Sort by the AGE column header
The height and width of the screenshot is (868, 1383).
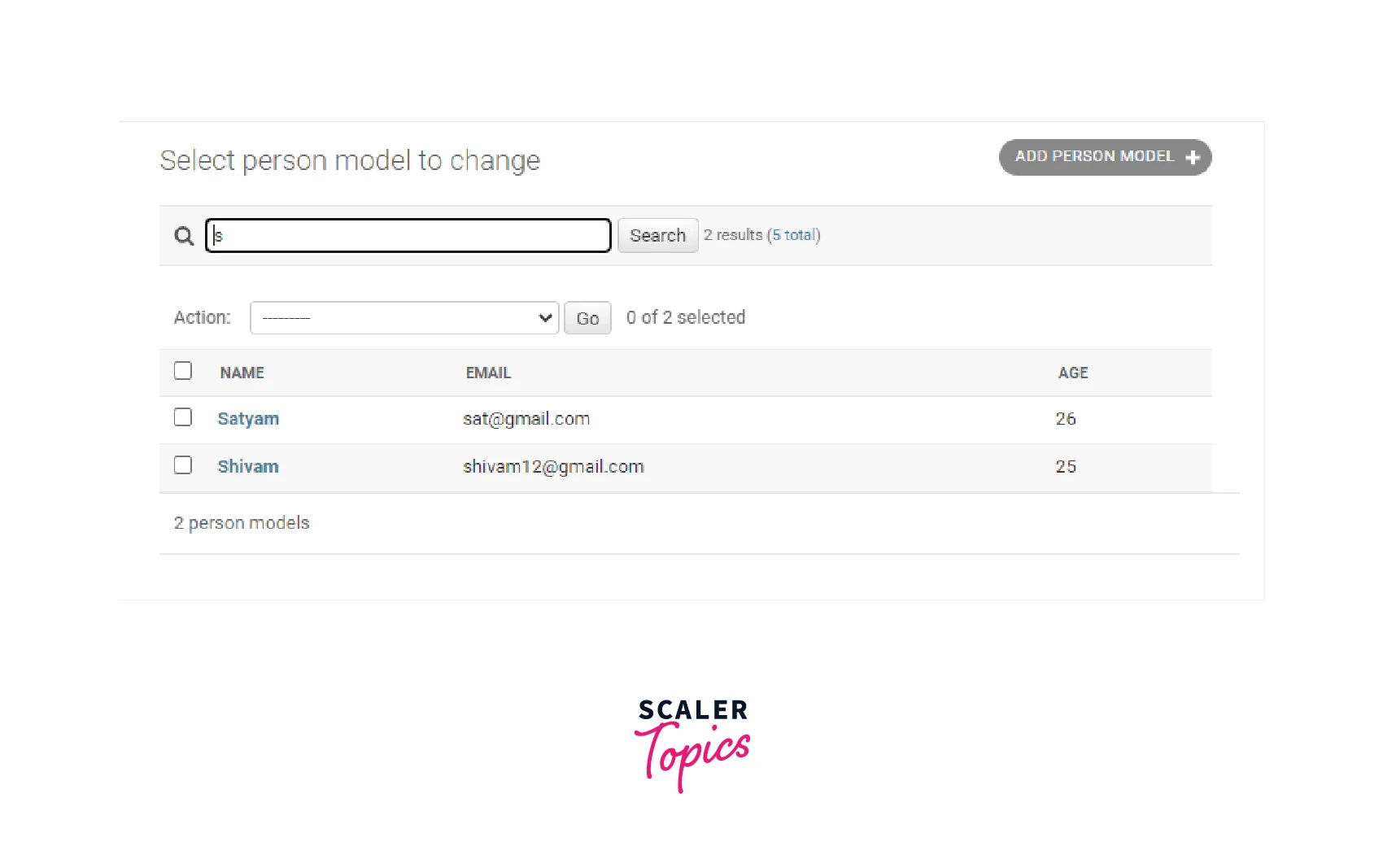tap(1073, 373)
